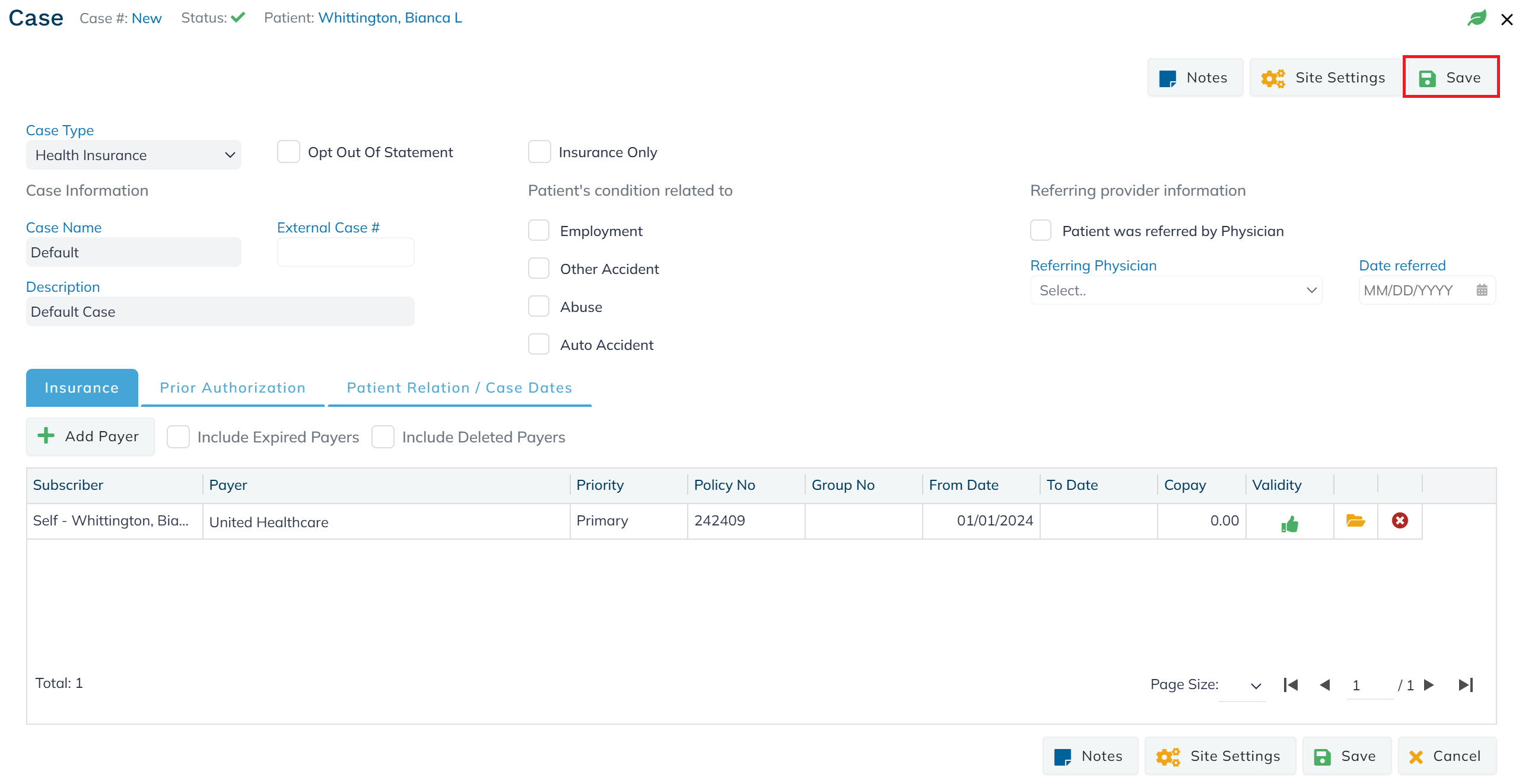Click the External Case # field

[x=345, y=252]
